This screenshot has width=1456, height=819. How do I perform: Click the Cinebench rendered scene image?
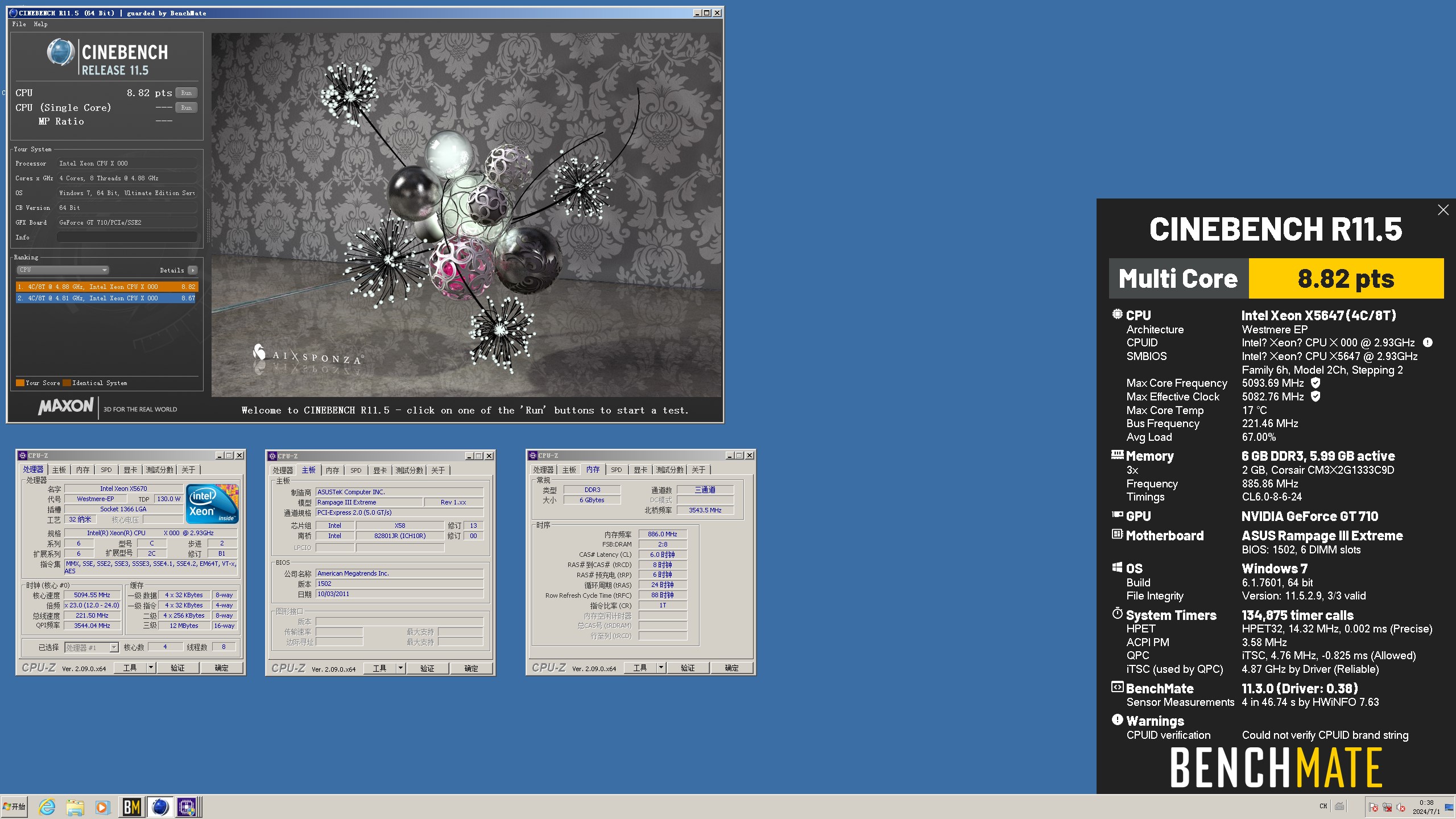click(466, 214)
